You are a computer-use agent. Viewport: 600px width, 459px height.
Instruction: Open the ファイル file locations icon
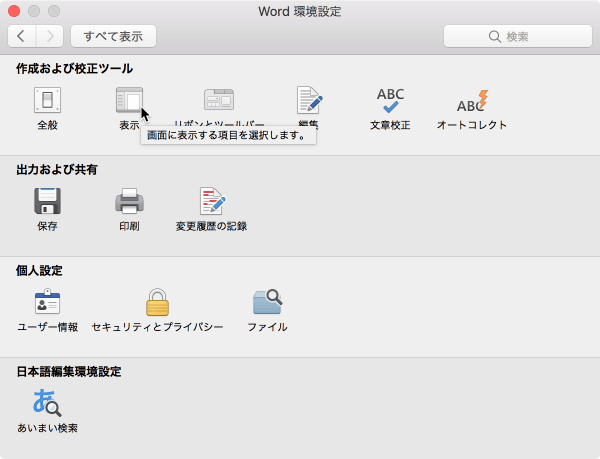pos(267,302)
